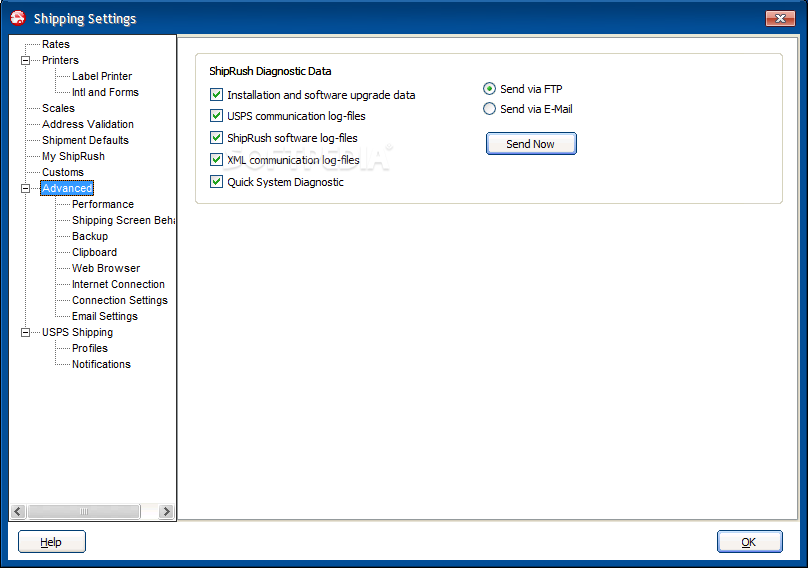Open Clipboard settings

click(94, 252)
